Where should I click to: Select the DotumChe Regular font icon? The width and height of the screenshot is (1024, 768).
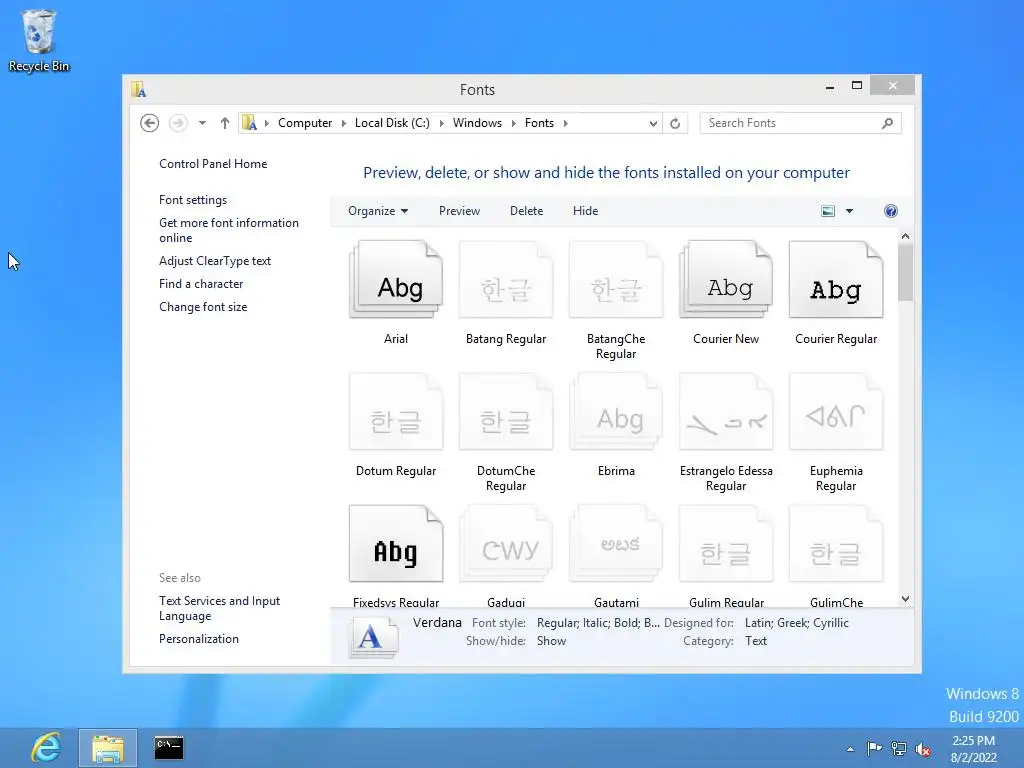[x=506, y=411]
